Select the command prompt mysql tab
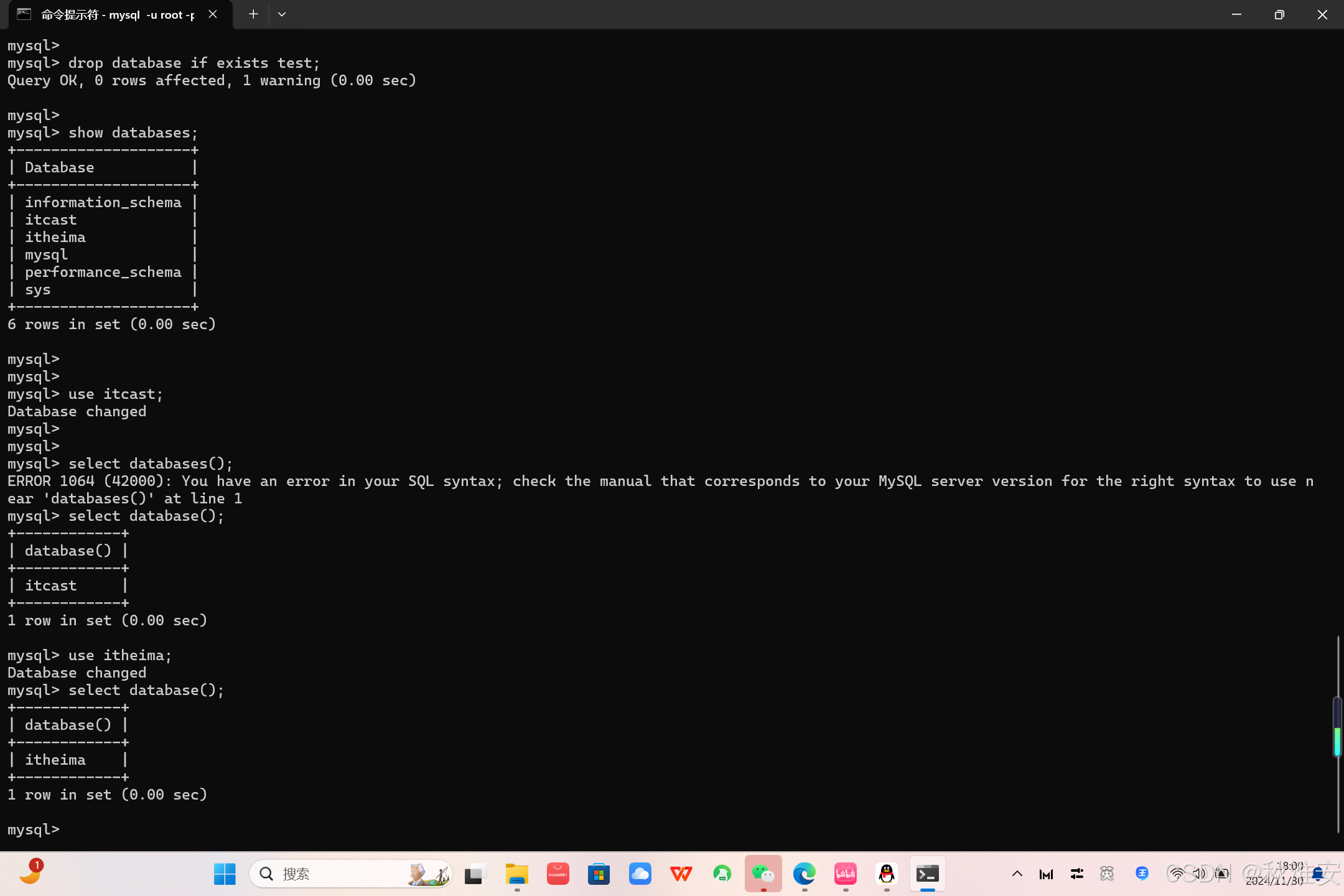Image resolution: width=1344 pixels, height=896 pixels. 117,14
